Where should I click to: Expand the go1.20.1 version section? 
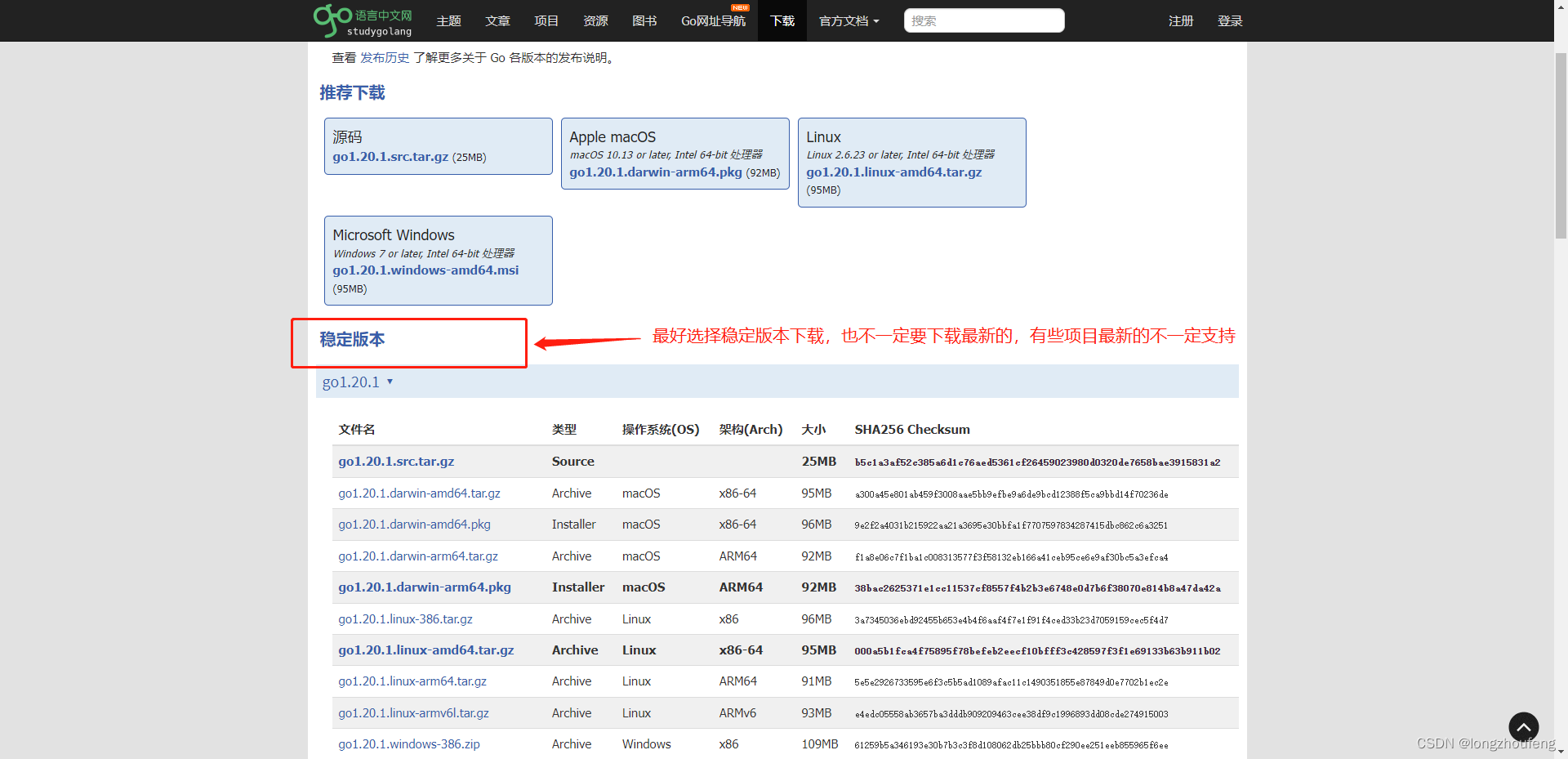point(358,382)
